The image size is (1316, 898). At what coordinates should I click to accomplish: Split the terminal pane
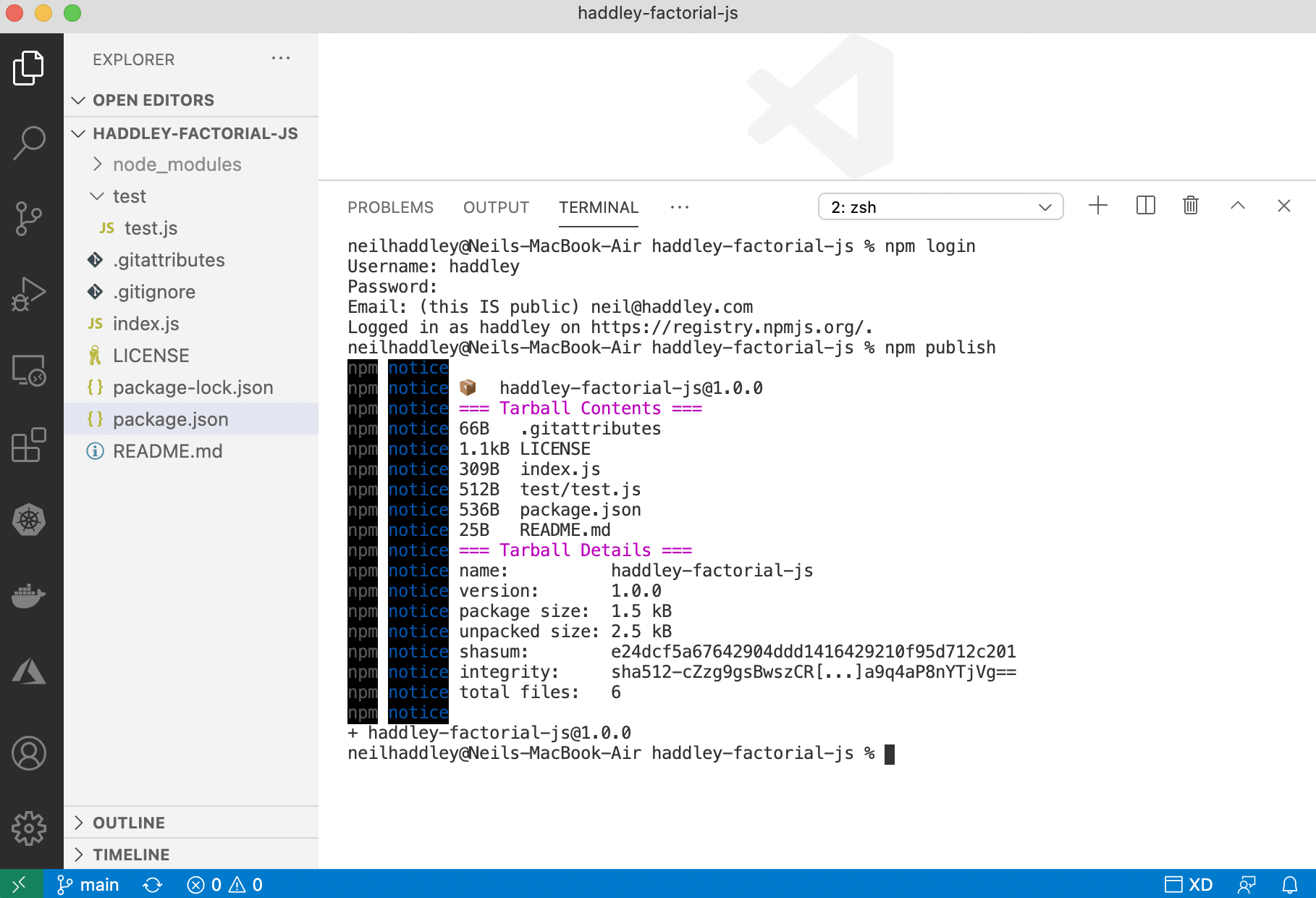pyautogui.click(x=1145, y=206)
